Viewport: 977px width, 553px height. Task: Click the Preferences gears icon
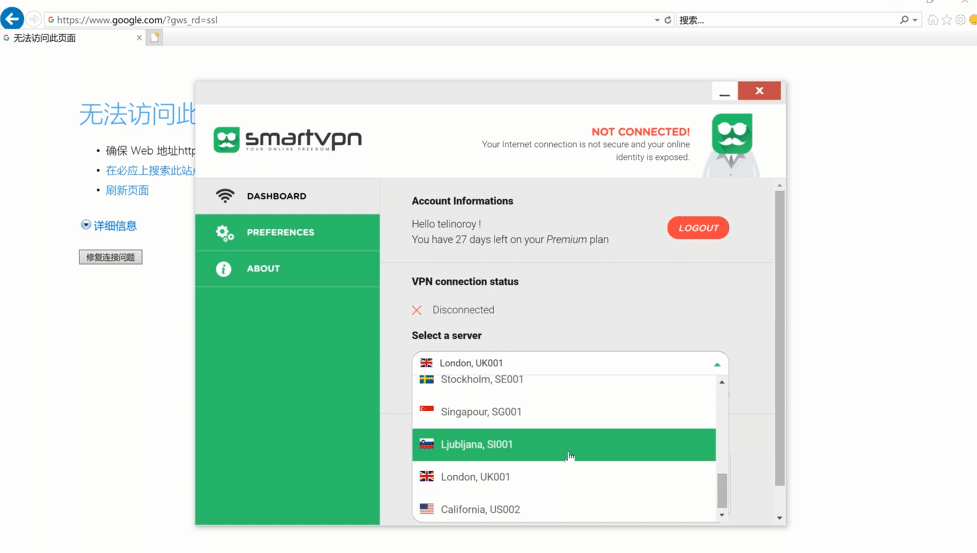(x=225, y=233)
